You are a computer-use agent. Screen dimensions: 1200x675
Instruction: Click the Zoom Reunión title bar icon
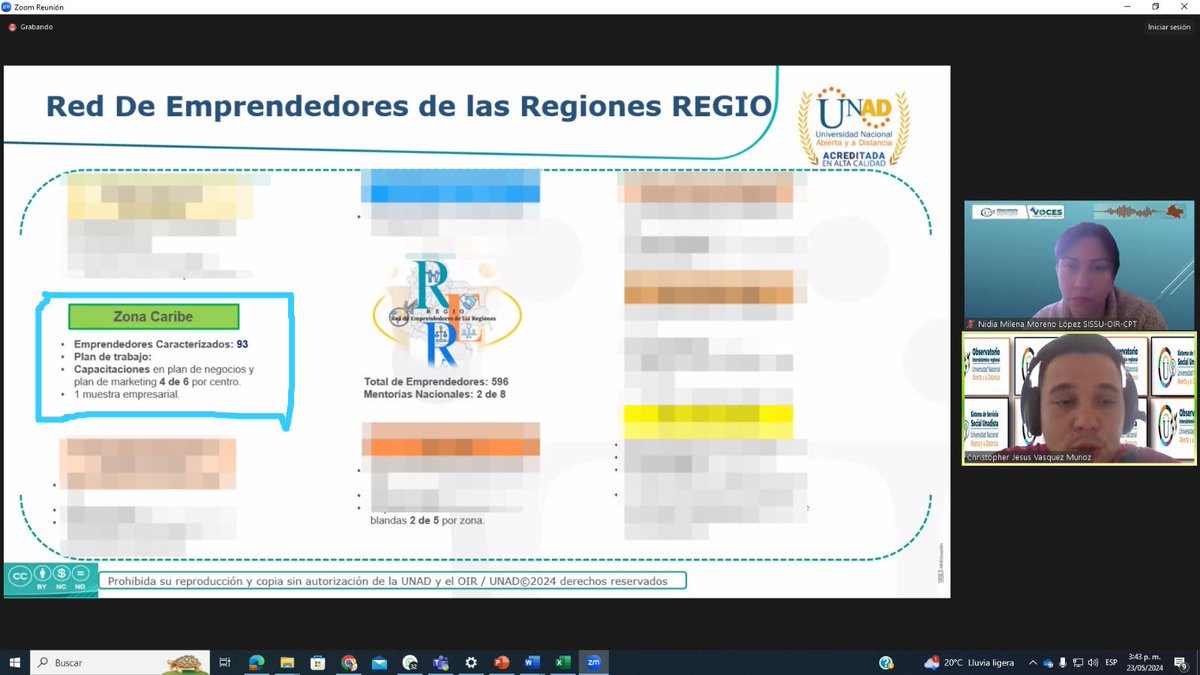(6, 7)
